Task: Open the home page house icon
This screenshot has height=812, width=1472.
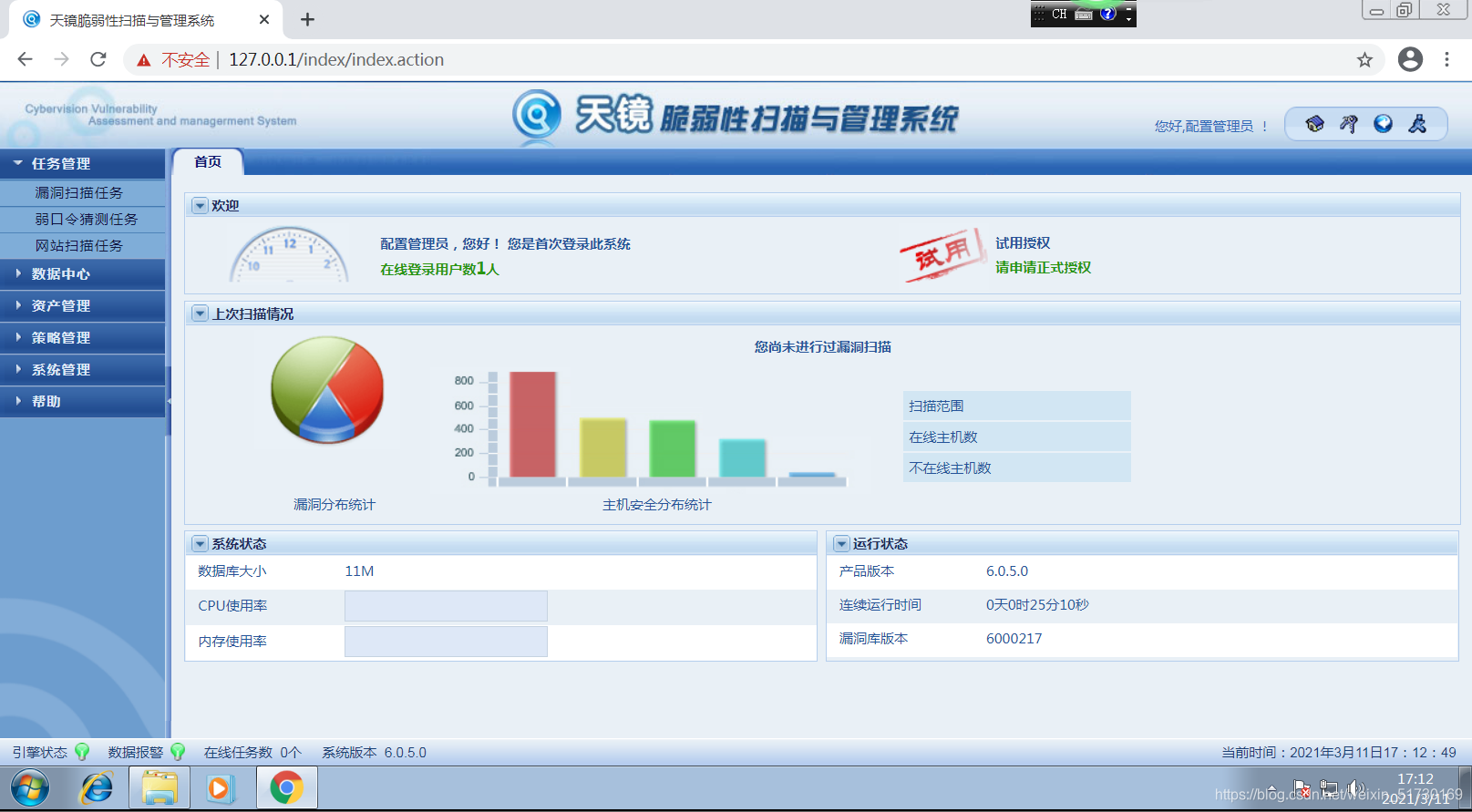Action: tap(1314, 124)
